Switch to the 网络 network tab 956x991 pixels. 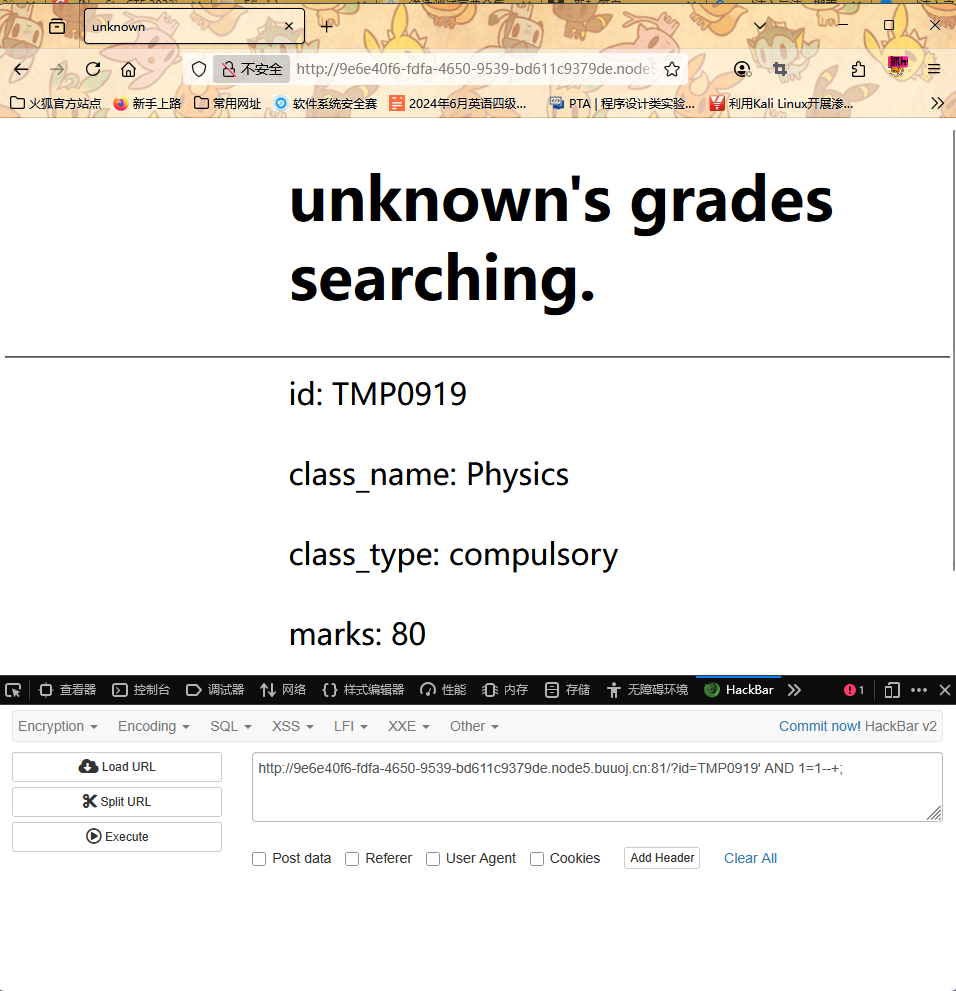coord(283,690)
